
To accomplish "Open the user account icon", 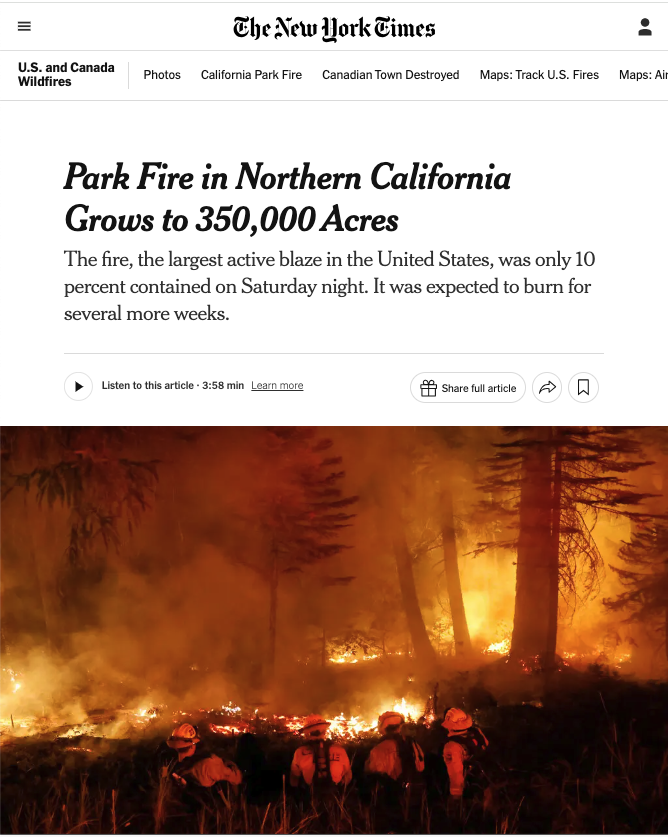I will 645,27.
